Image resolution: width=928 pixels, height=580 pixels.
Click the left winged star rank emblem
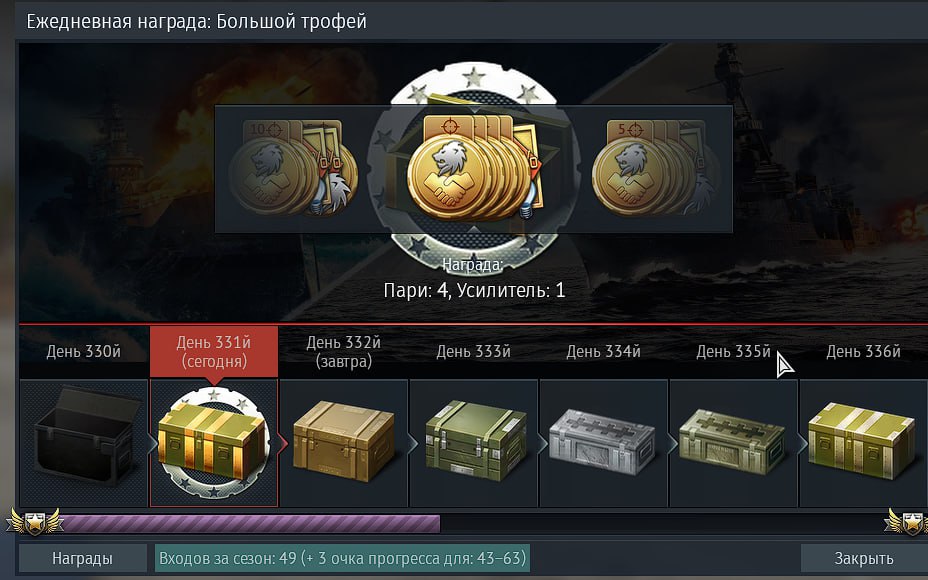[34, 522]
